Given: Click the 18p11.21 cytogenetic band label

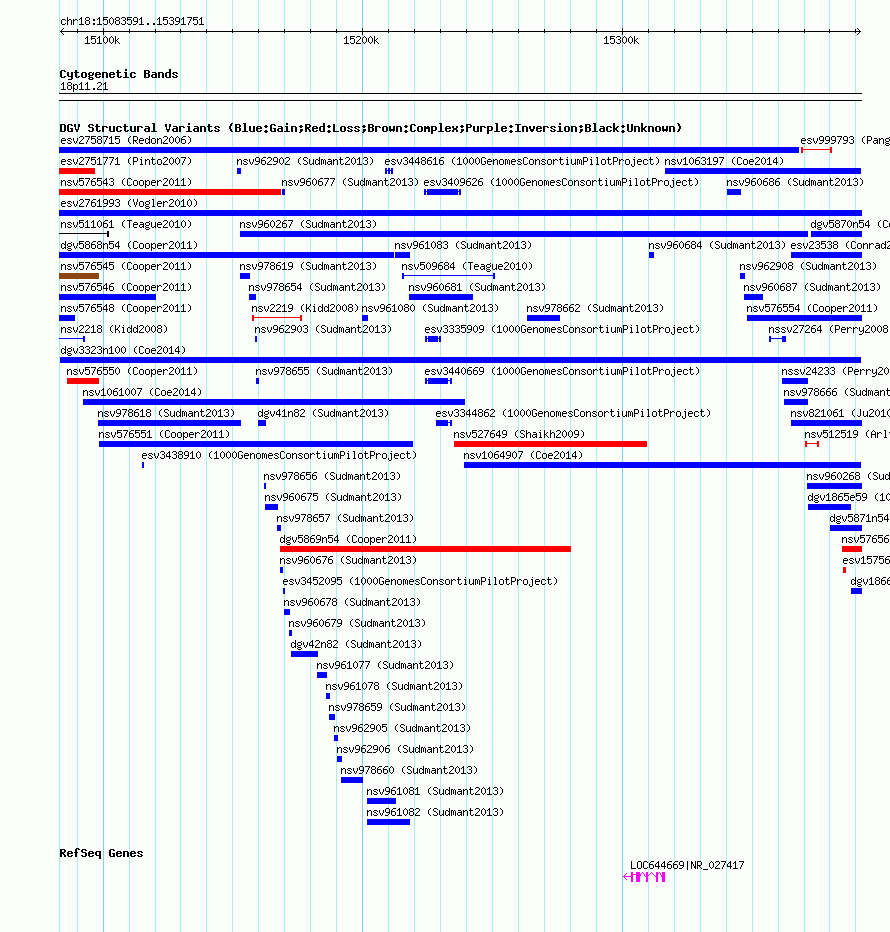Looking at the screenshot, I should point(84,86).
